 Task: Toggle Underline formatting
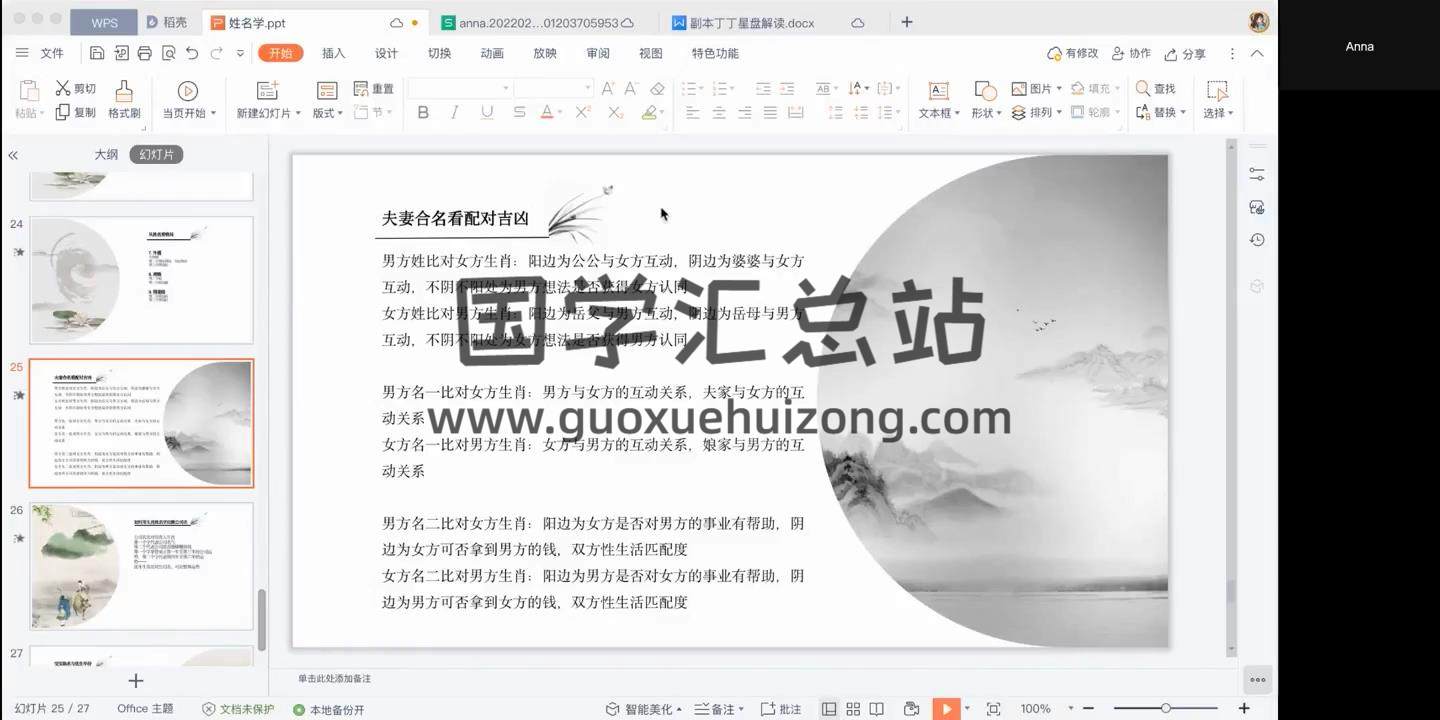(x=487, y=113)
